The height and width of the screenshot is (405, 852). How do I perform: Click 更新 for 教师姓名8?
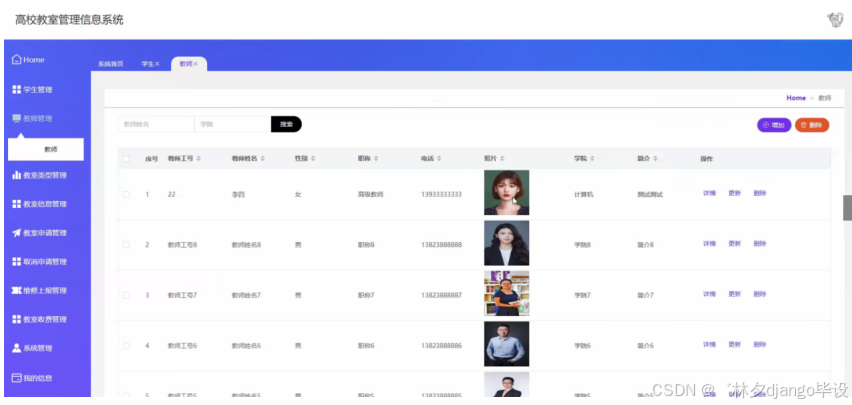point(735,244)
